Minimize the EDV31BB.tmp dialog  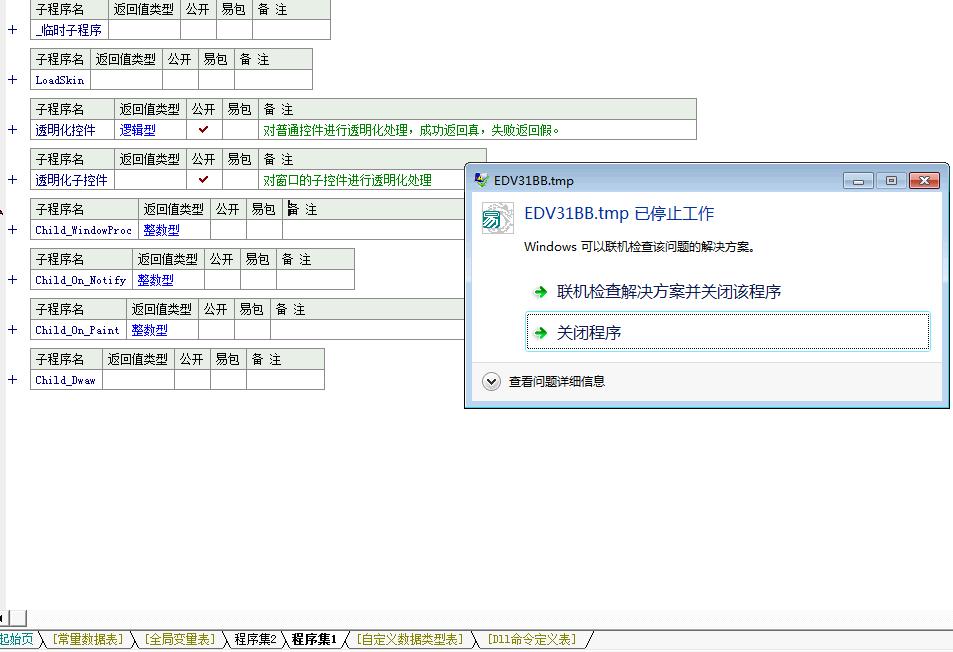pos(858,180)
